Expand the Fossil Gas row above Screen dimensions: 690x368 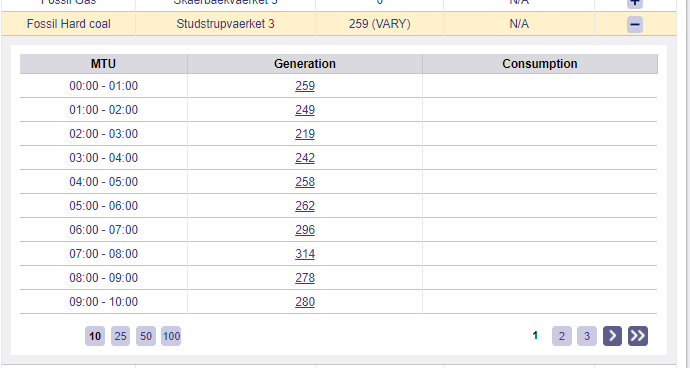tap(635, 3)
